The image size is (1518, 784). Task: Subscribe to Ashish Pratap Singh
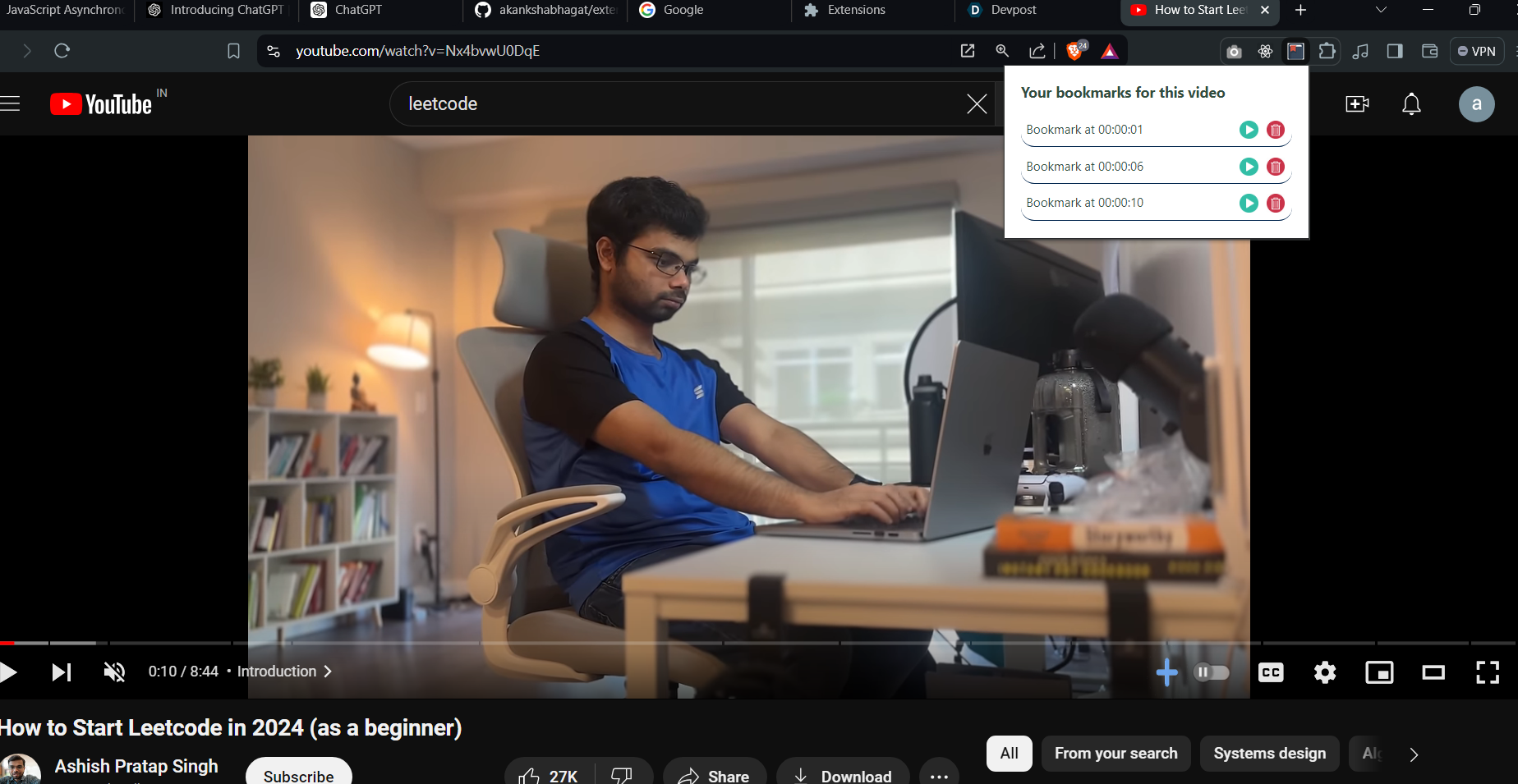click(298, 772)
